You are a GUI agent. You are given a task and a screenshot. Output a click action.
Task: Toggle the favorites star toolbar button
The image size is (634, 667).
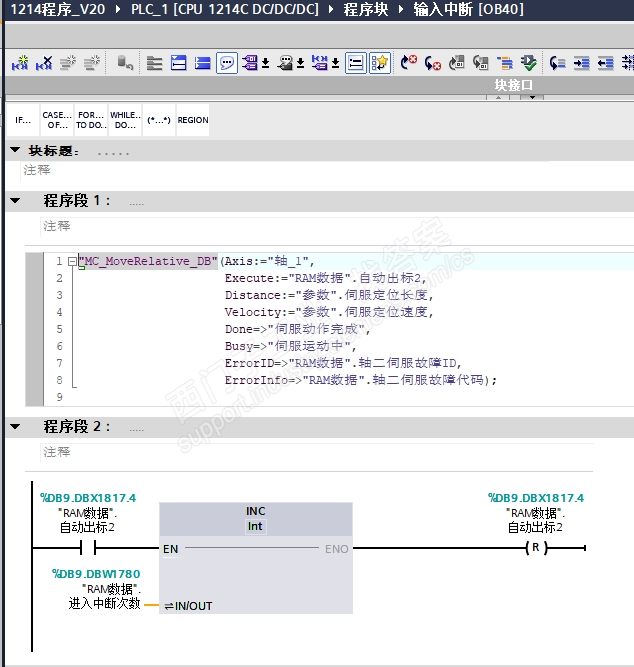pyautogui.click(x=380, y=63)
